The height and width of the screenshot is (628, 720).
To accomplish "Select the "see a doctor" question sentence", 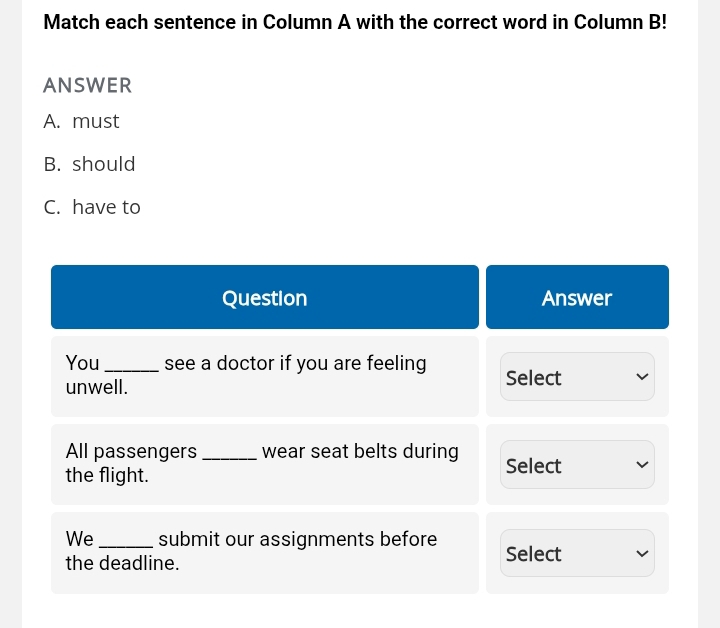I will pos(246,375).
